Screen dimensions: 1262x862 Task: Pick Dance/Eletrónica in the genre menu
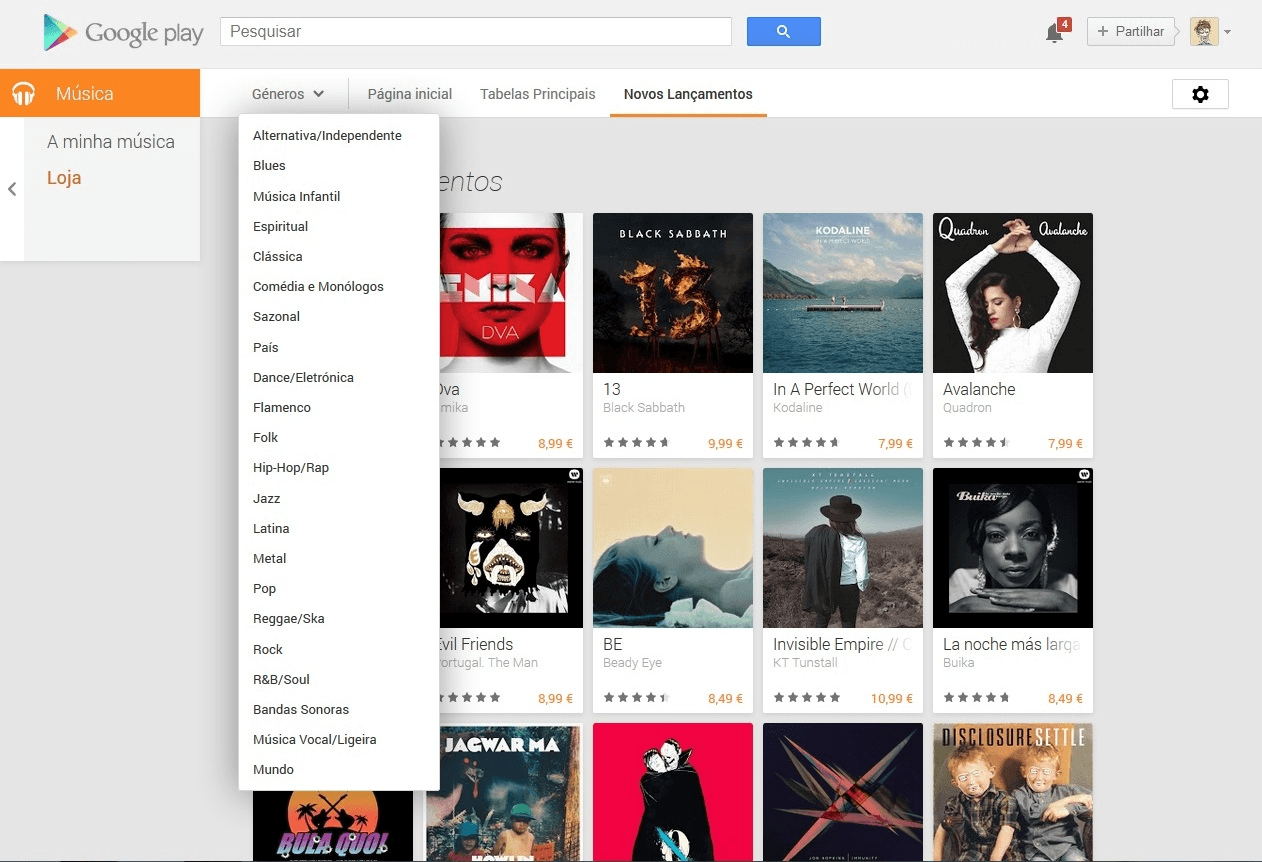(x=303, y=377)
